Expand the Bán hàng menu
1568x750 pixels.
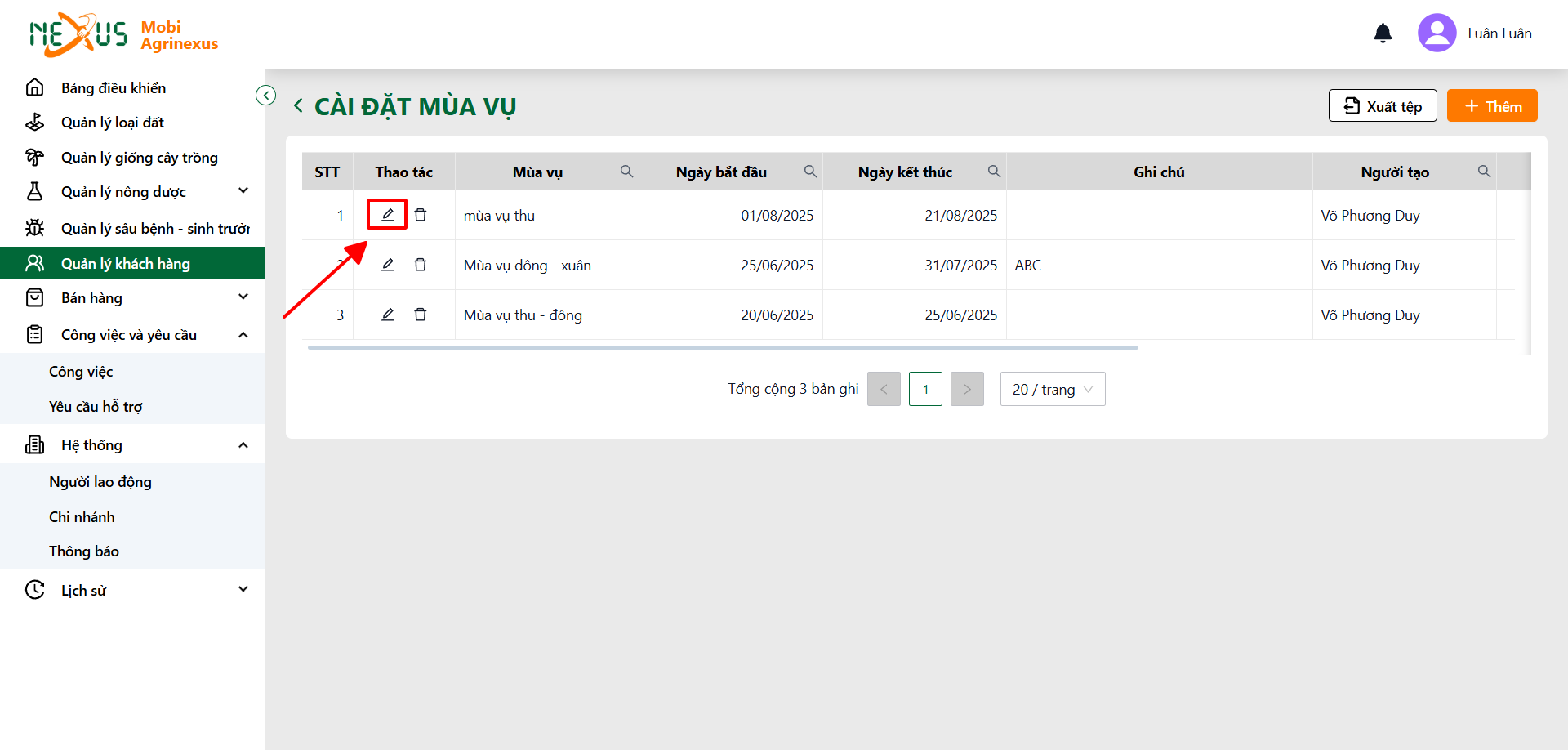pos(243,297)
